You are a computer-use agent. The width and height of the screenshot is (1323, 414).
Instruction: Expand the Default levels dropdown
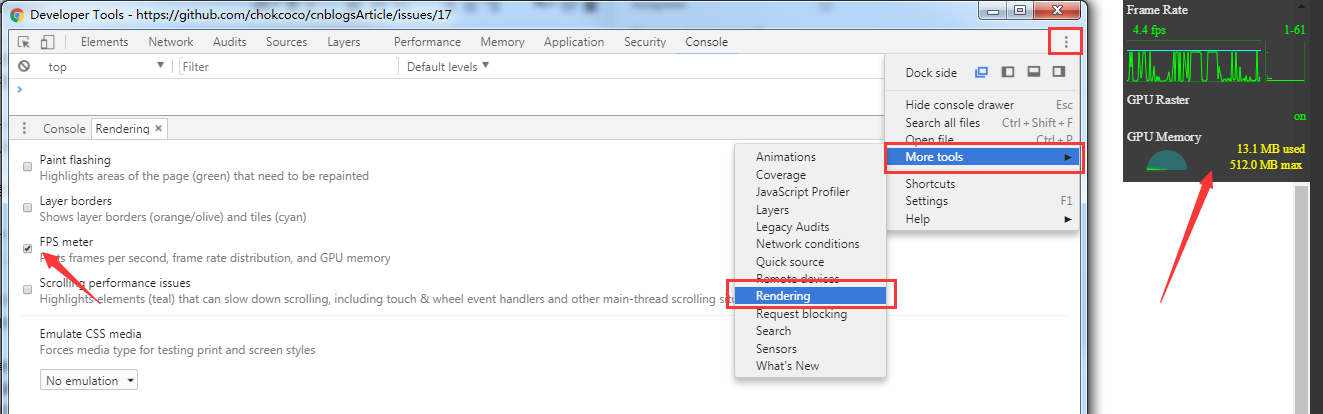(448, 67)
